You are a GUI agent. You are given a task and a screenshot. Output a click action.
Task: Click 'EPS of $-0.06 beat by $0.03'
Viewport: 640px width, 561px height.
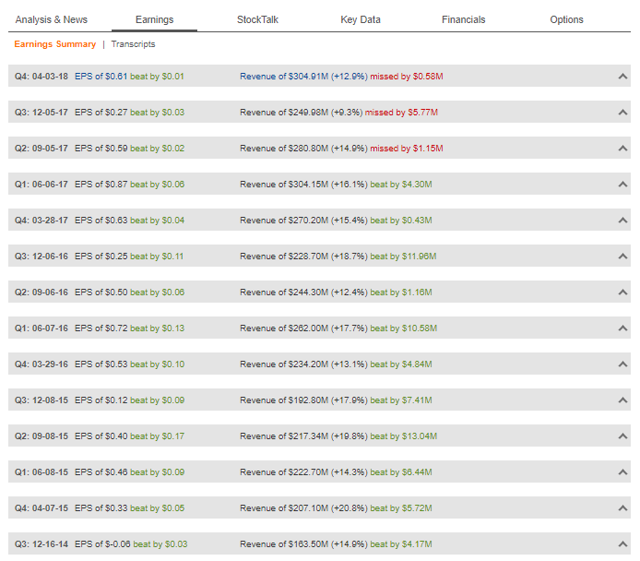coord(131,544)
